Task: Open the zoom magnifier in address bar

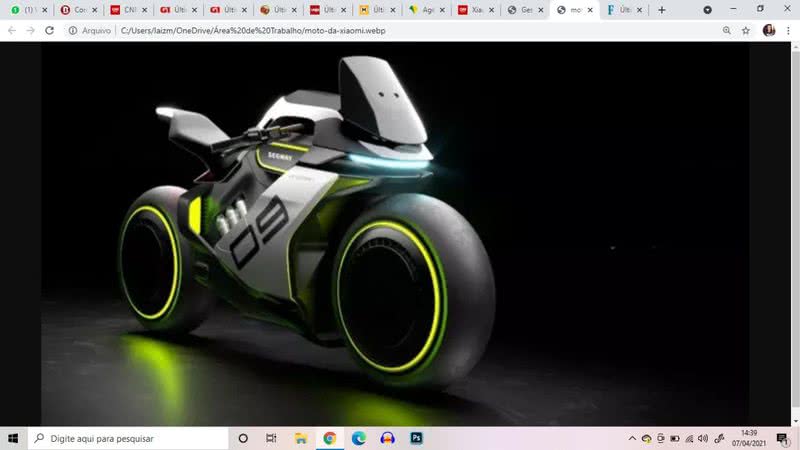Action: point(727,31)
